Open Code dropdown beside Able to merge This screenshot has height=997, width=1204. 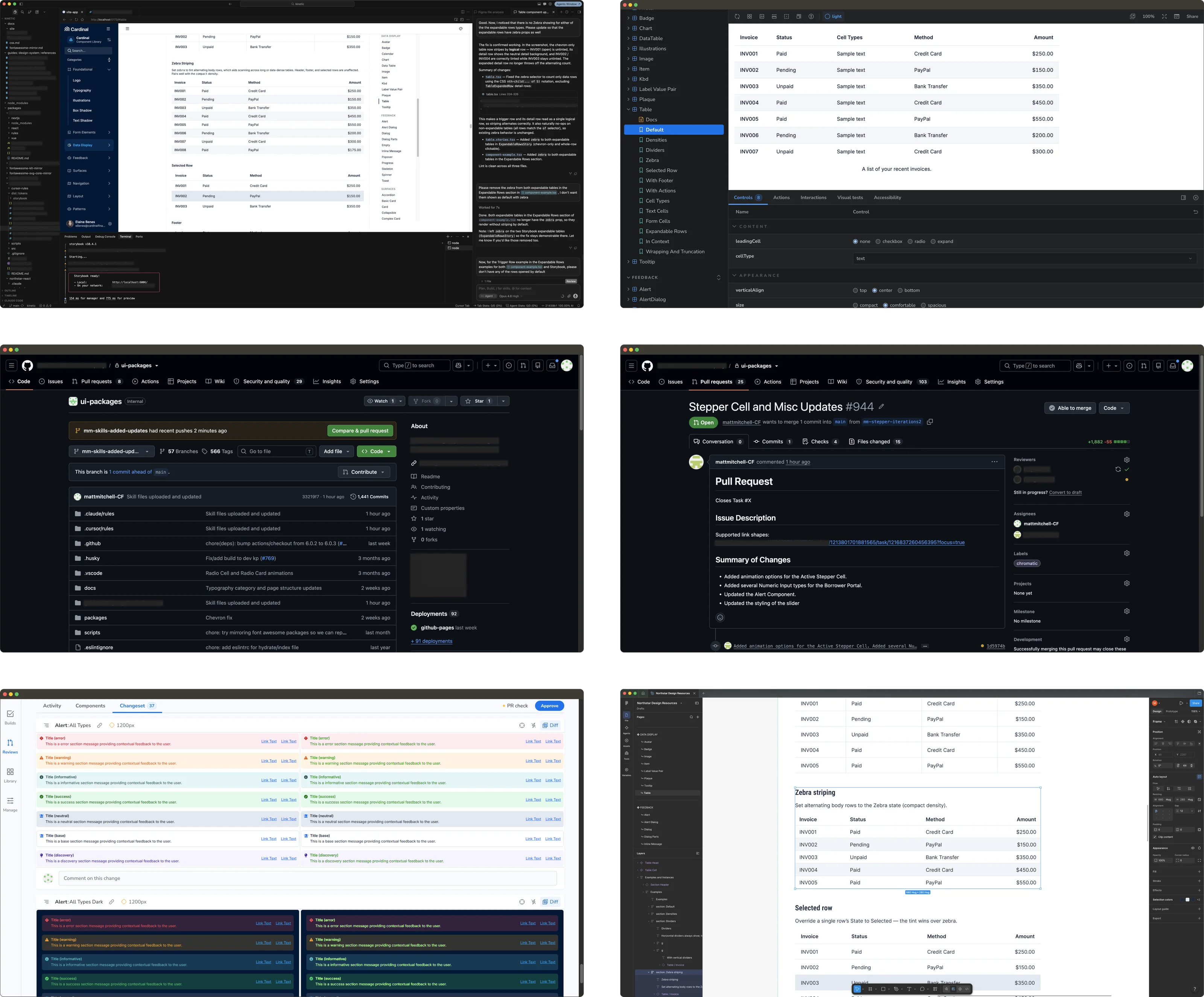coord(1114,408)
